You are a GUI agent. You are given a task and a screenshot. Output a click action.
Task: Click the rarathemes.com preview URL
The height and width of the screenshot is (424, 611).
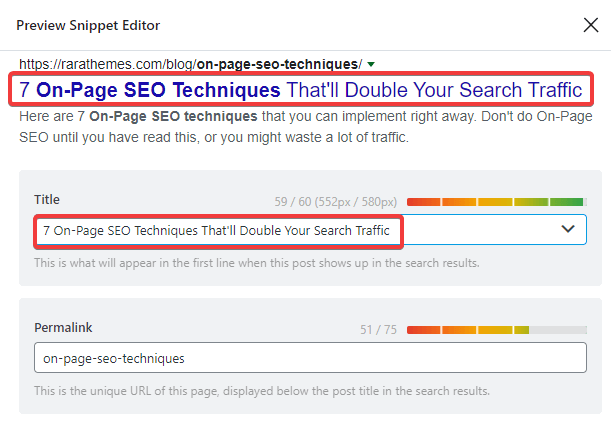point(190,64)
